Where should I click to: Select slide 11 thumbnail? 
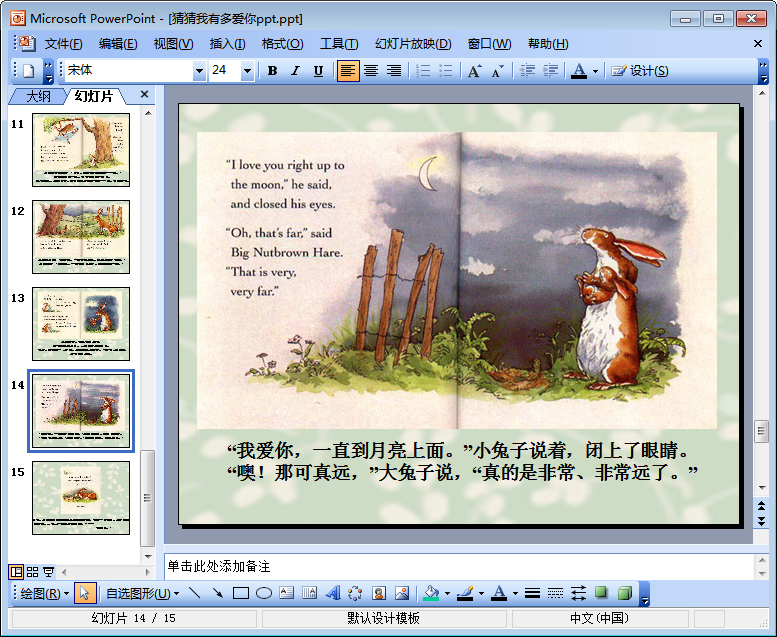81,150
